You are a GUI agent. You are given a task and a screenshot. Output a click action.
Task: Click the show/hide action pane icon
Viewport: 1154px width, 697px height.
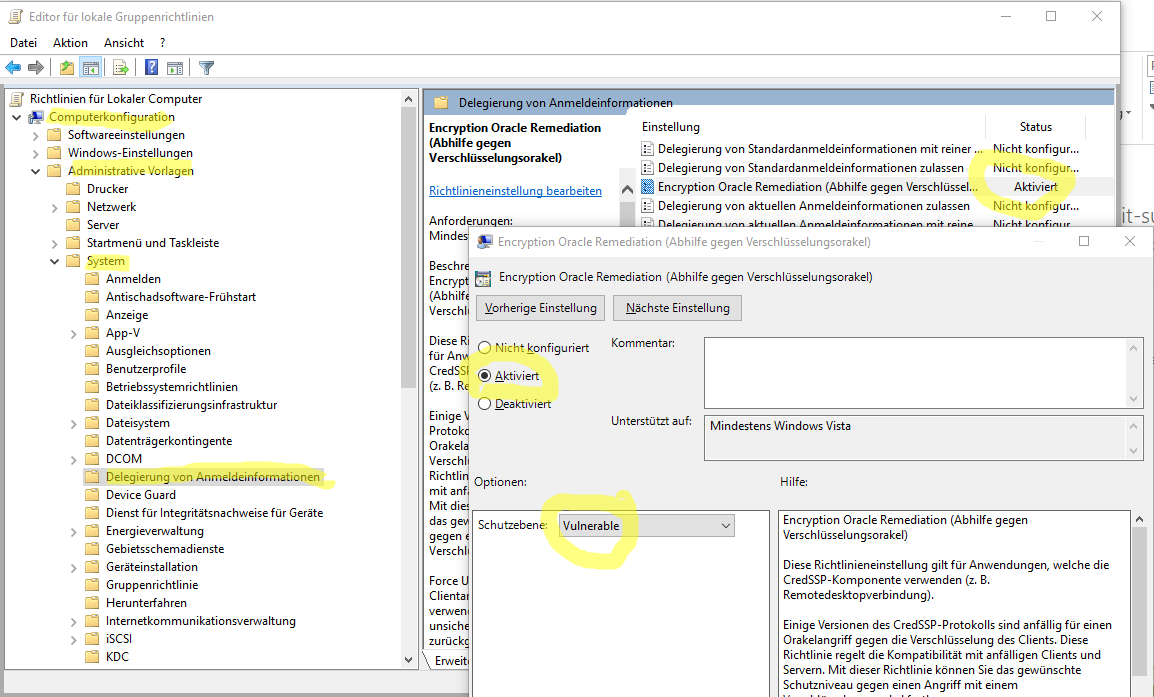click(175, 68)
